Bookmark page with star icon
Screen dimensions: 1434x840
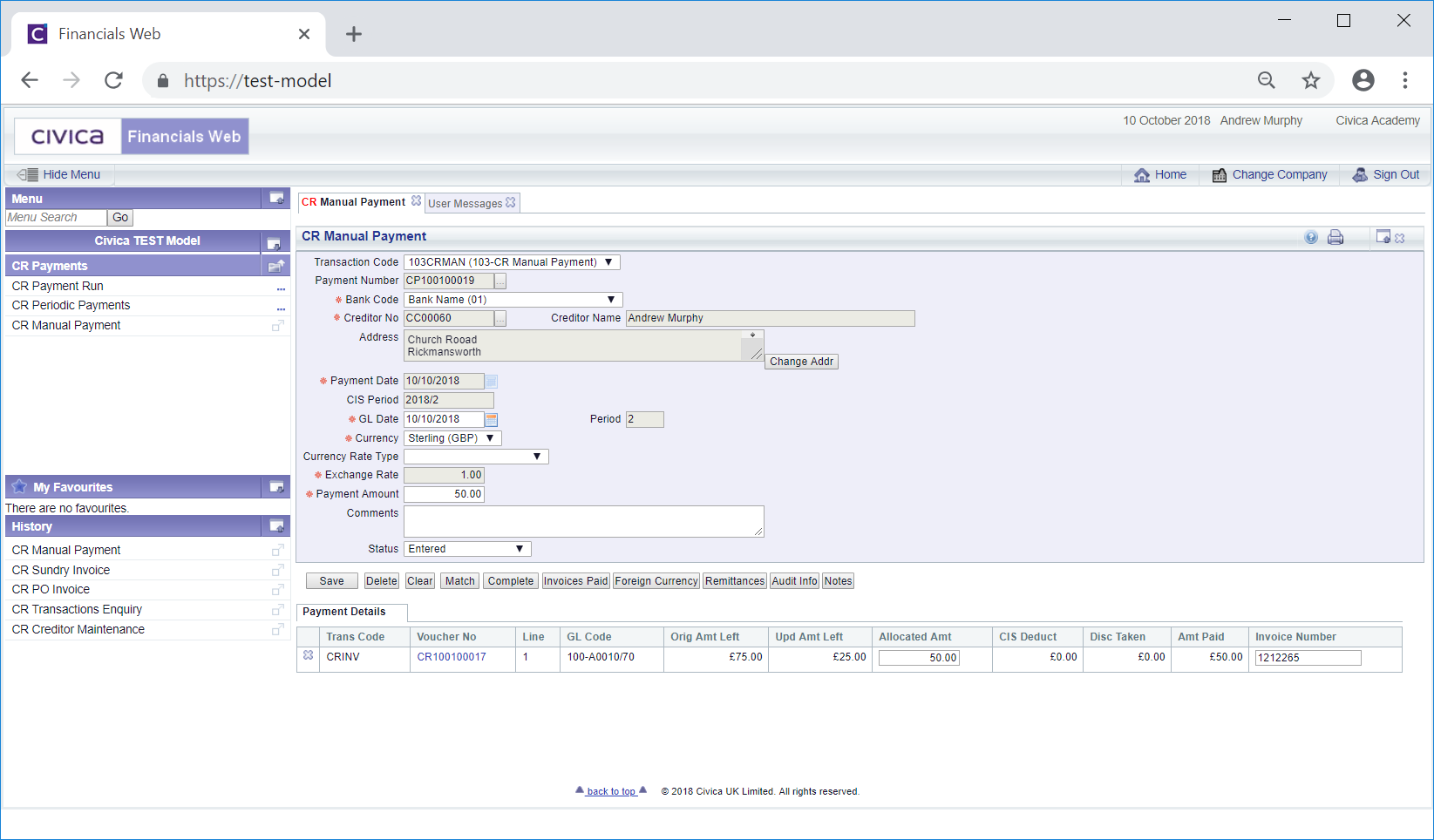click(1311, 81)
